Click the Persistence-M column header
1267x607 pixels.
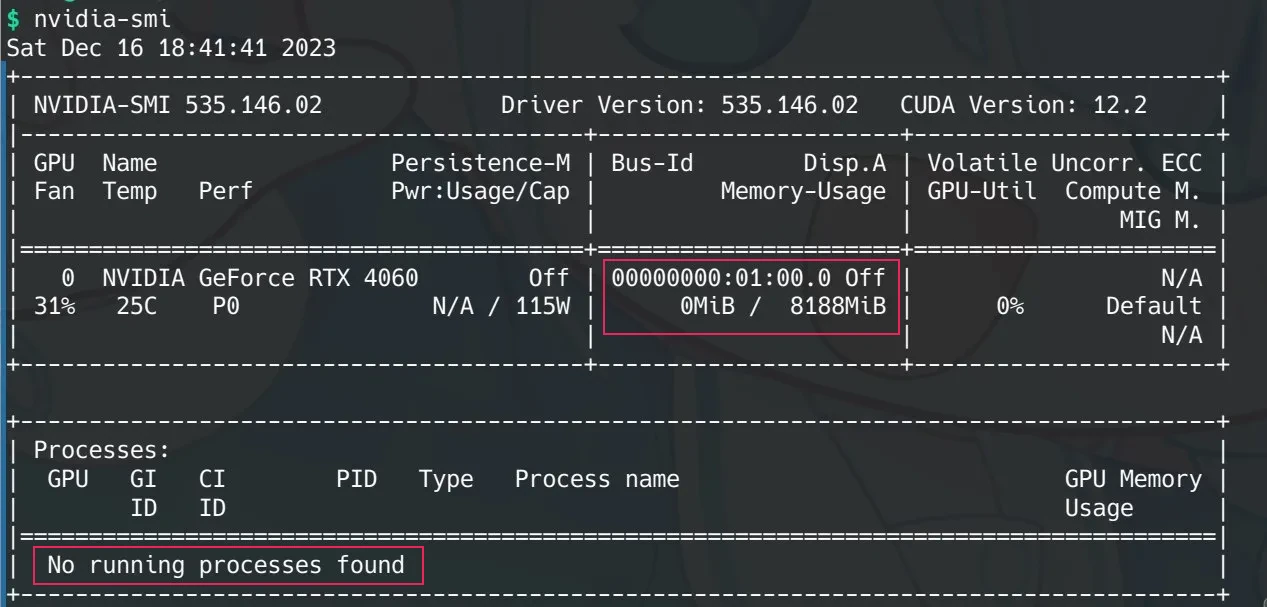coord(480,163)
